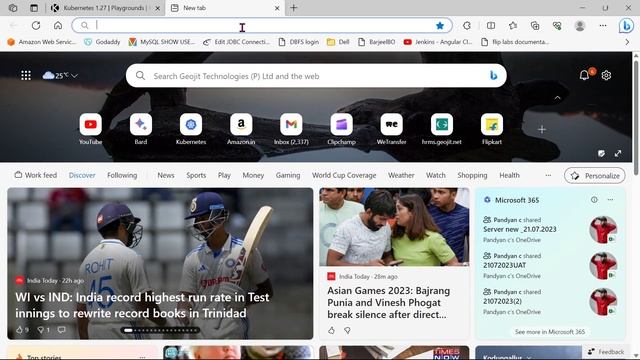Open the Server new _21.07.2023 shared file
This screenshot has height=360, width=640.
coord(520,229)
